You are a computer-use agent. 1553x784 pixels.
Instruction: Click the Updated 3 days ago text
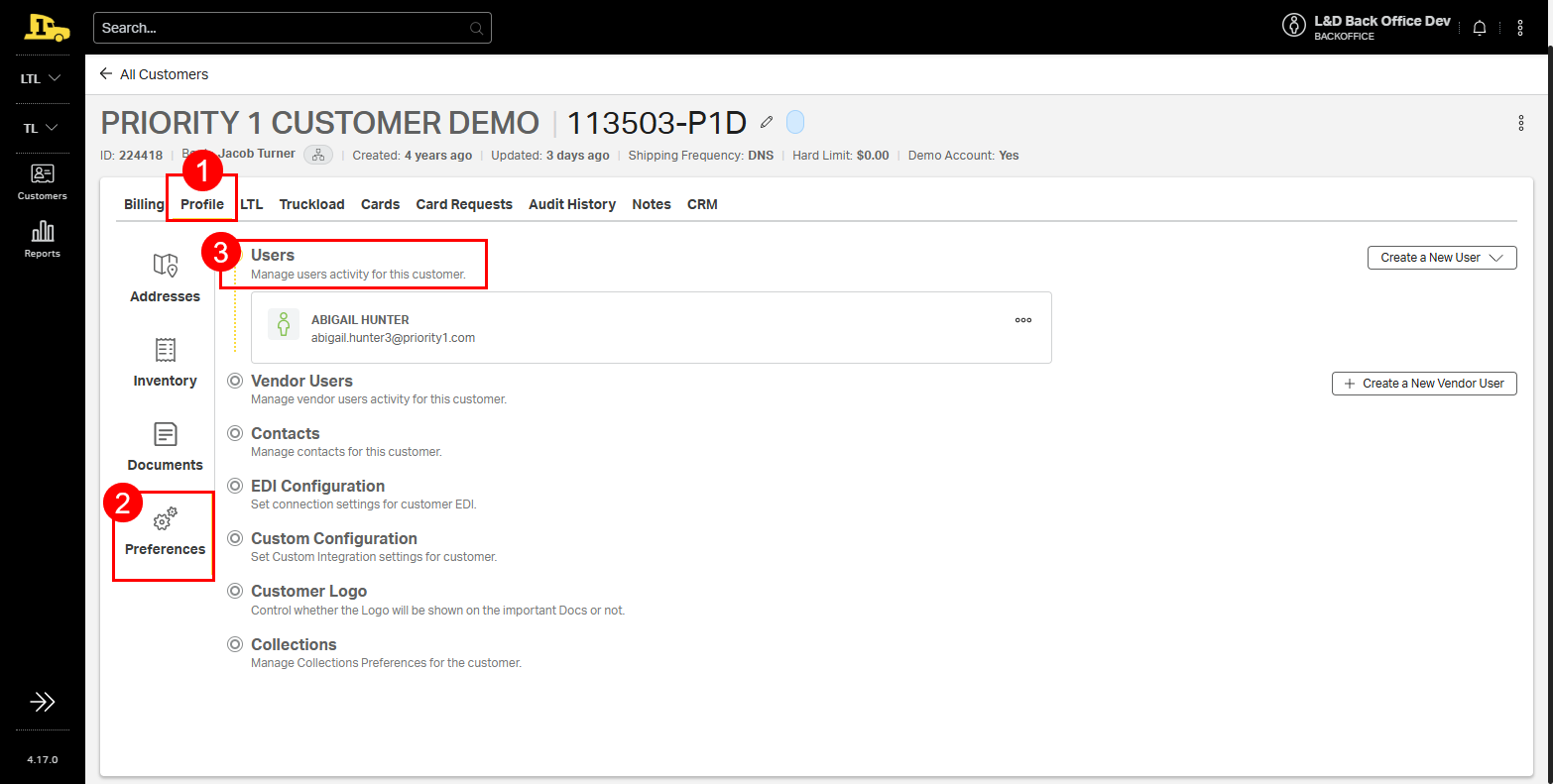[x=550, y=156]
